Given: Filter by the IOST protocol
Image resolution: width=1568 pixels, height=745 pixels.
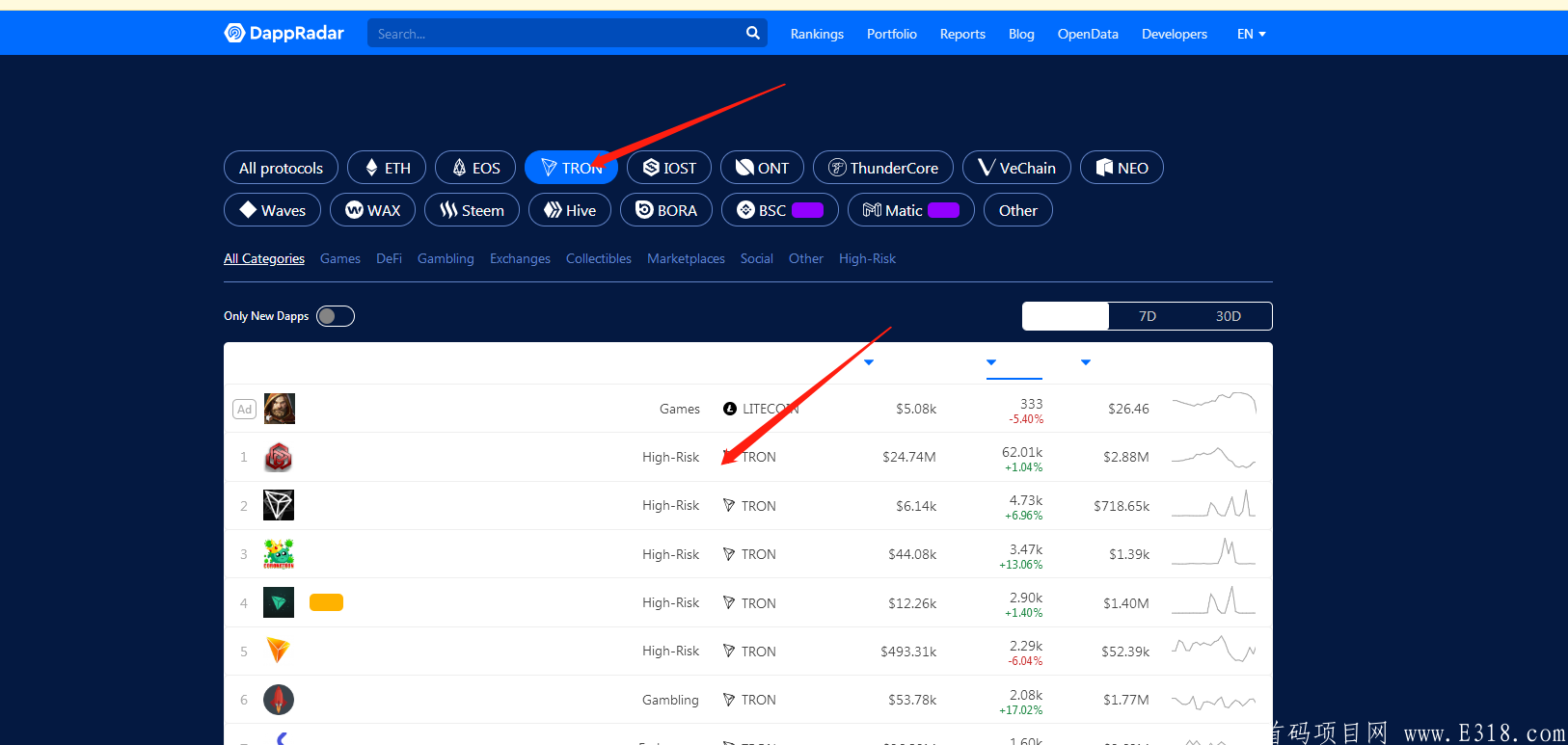Looking at the screenshot, I should 669,168.
